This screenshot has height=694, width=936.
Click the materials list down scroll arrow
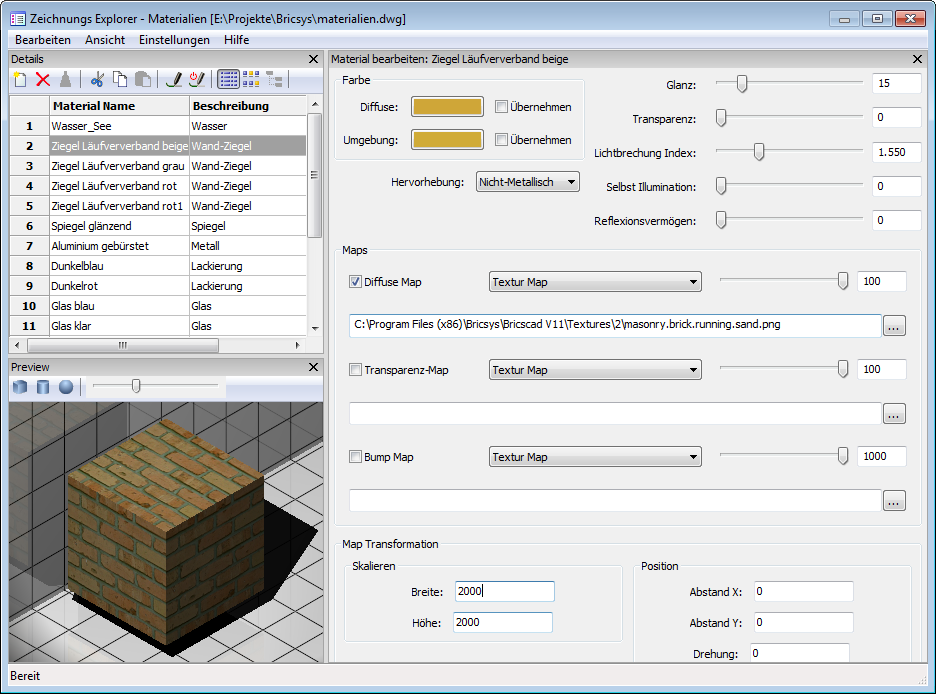(x=315, y=328)
